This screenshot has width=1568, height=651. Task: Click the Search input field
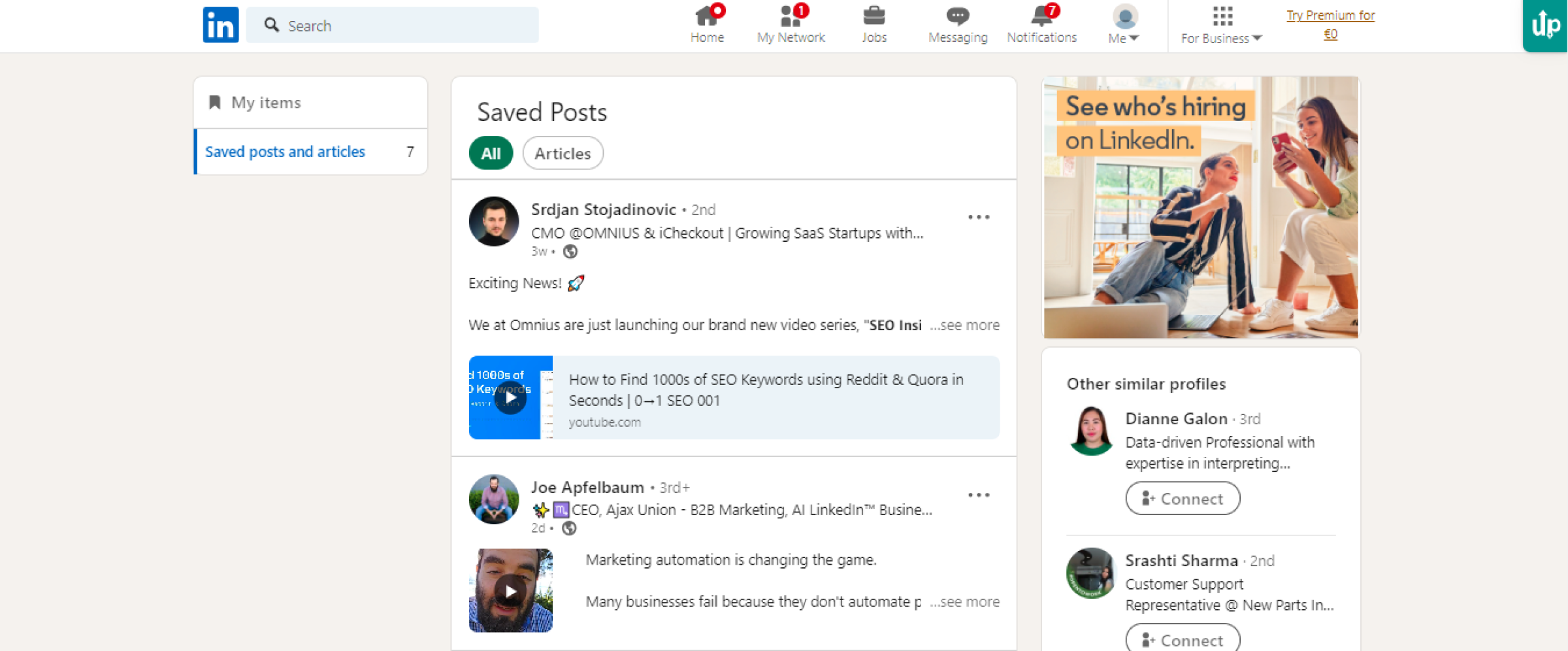coord(392,25)
